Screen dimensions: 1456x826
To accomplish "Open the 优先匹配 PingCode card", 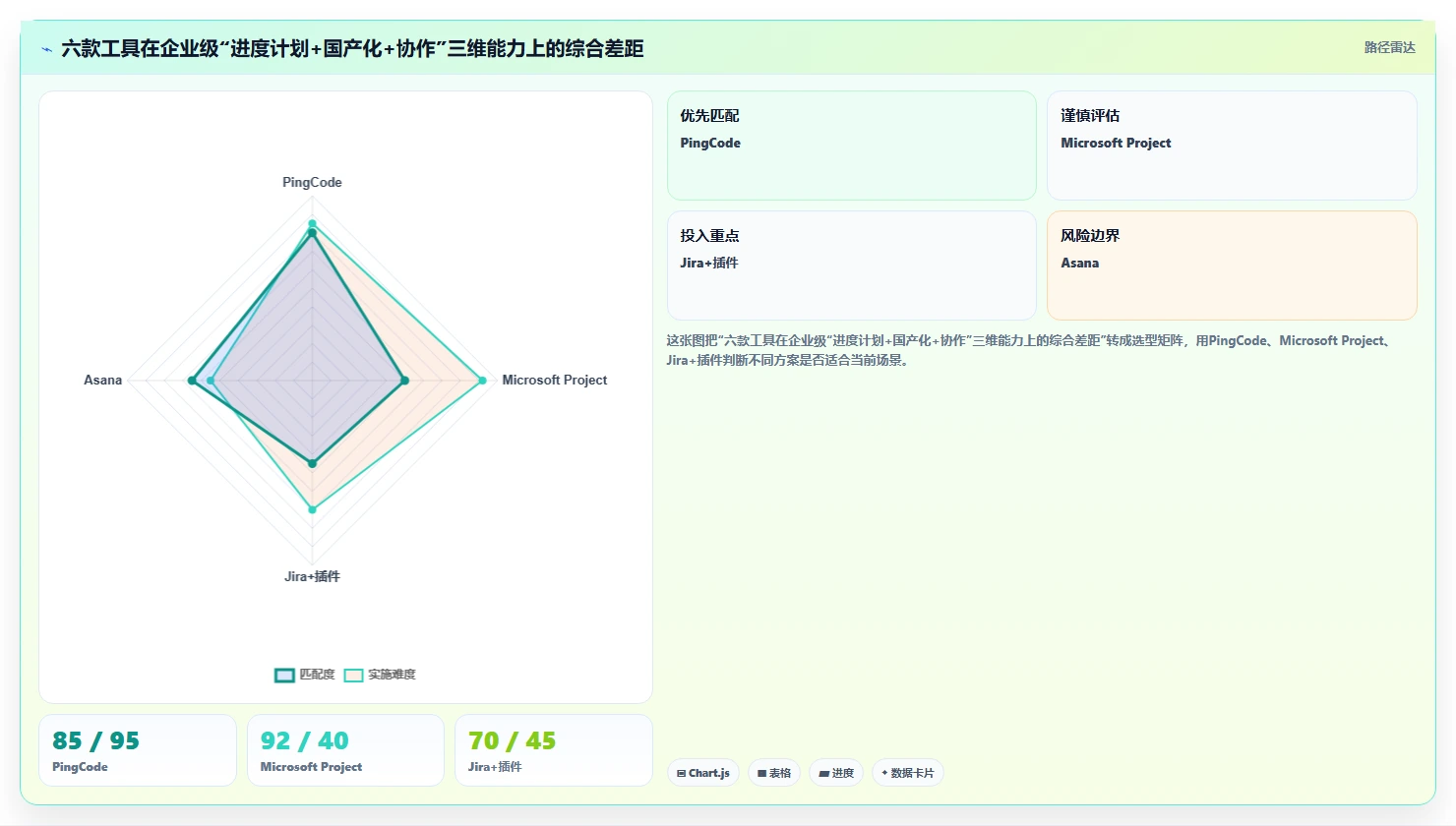I will tap(852, 146).
